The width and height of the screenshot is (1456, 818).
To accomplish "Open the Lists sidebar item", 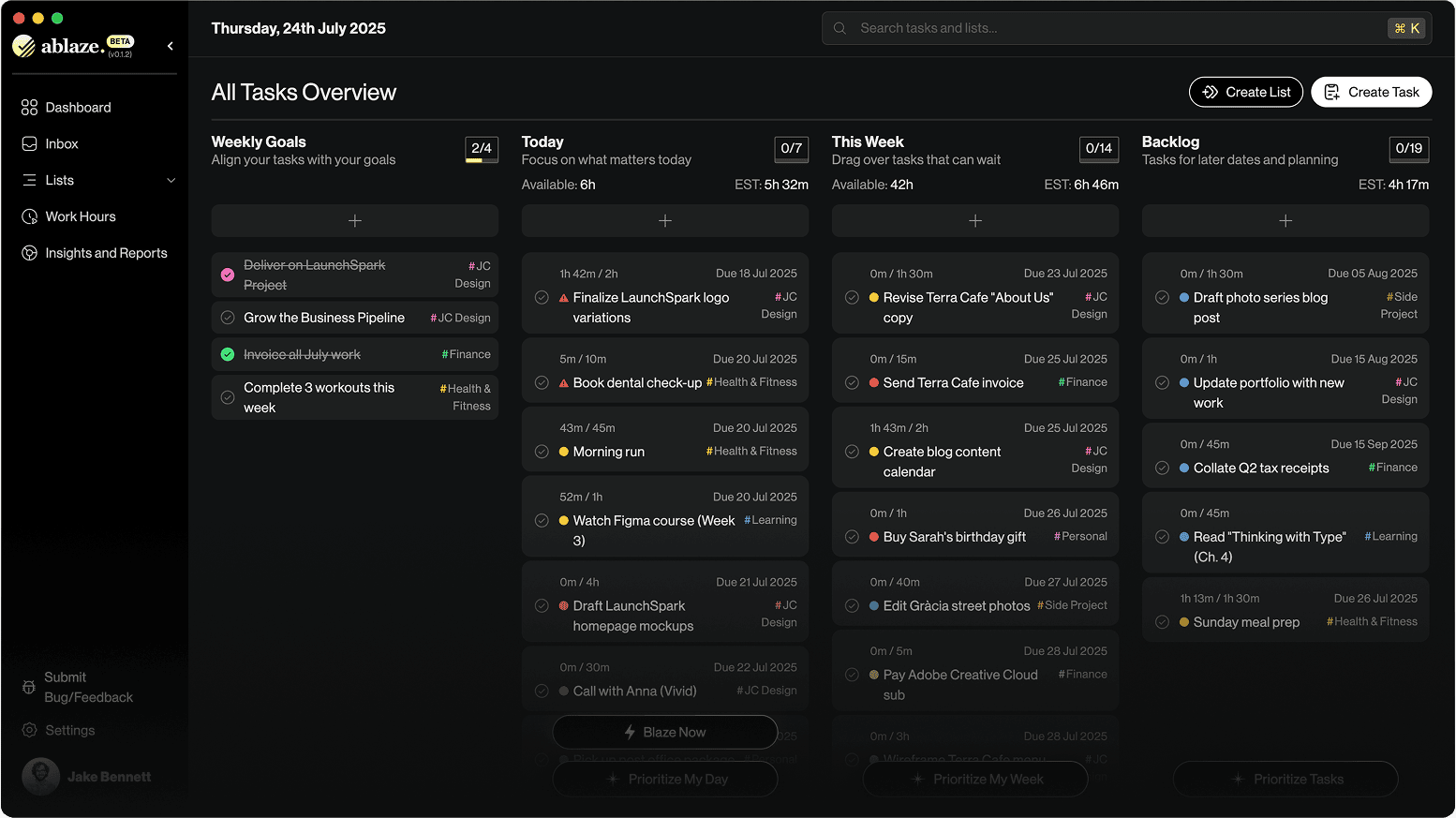I will pos(60,180).
